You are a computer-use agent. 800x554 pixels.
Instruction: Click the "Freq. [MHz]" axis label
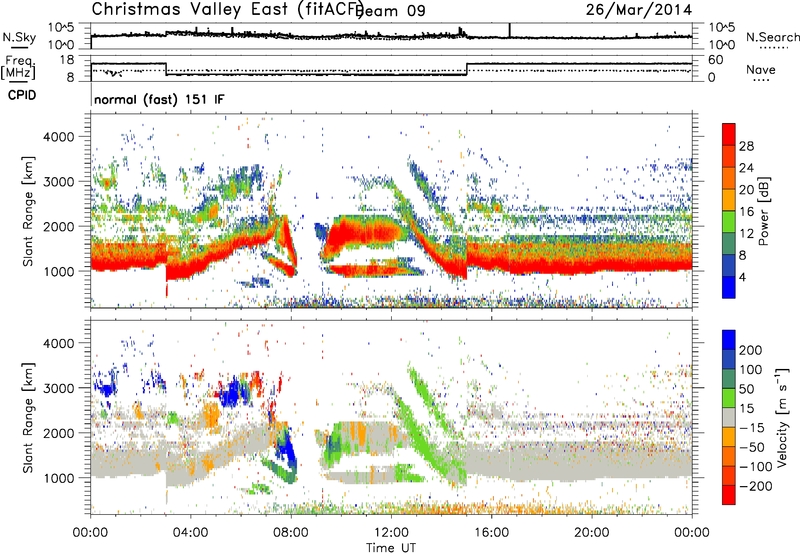[x=18, y=67]
